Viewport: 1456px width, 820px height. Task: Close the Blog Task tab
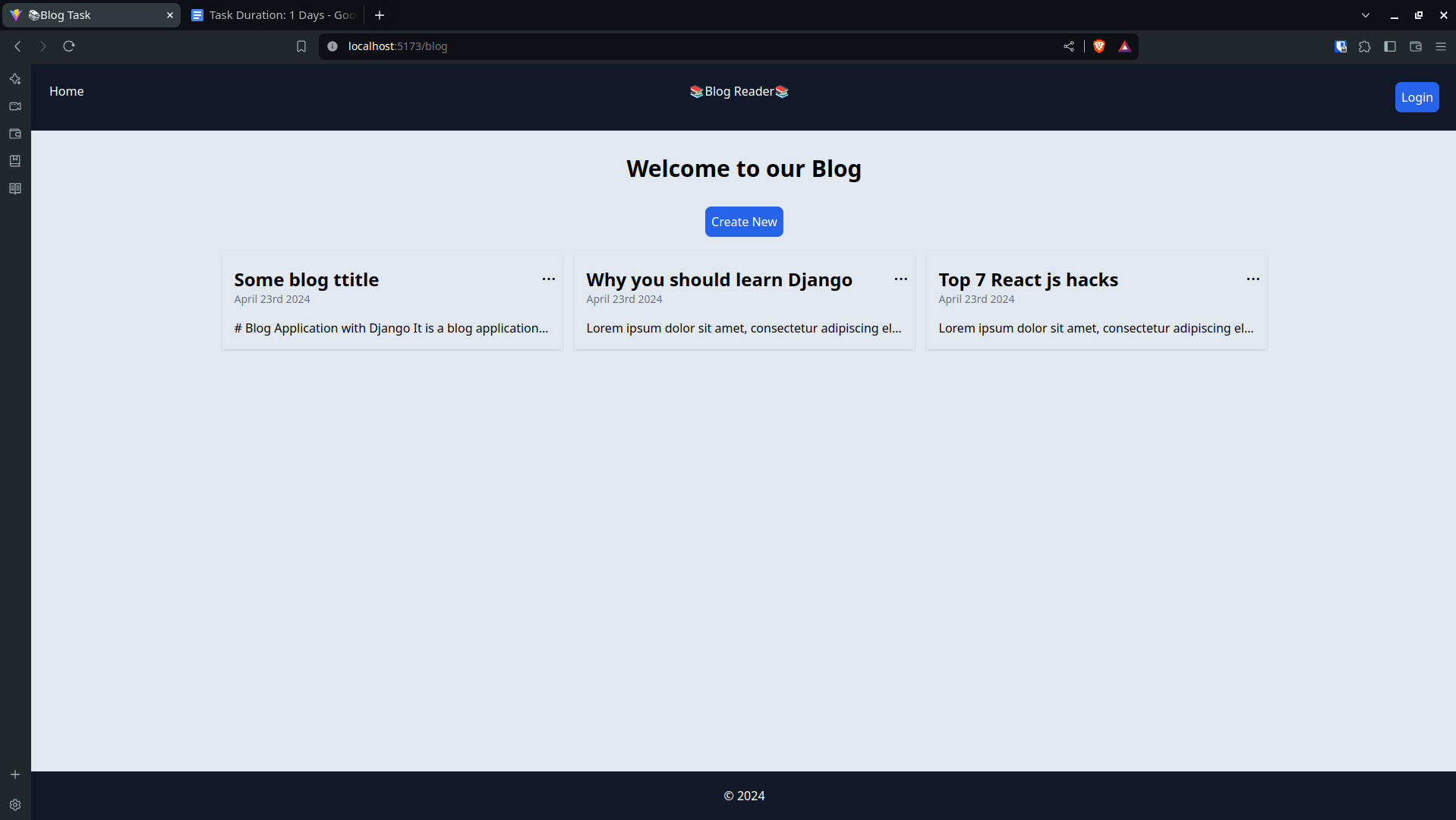pos(170,15)
